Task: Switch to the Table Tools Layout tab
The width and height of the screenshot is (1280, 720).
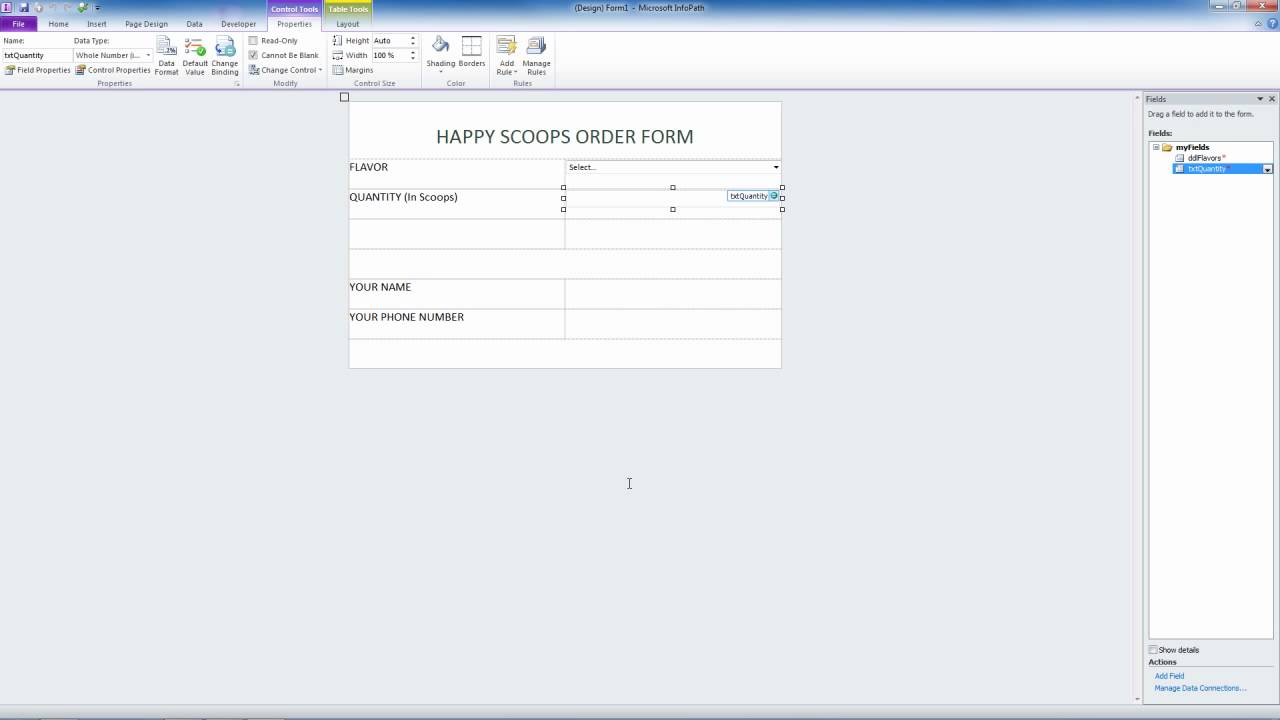Action: [347, 24]
